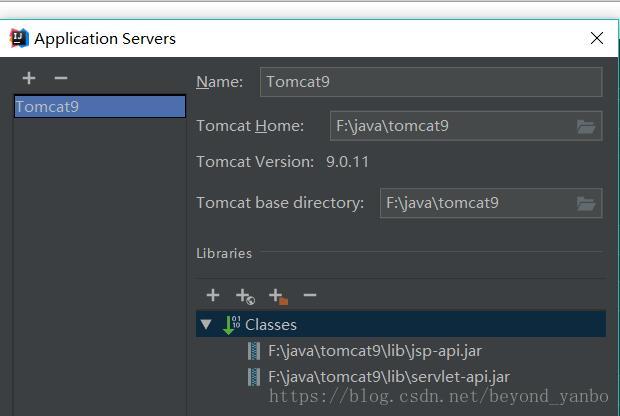Viewport: 620px width, 416px height.
Task: Add a library from URL
Action: [x=245, y=296]
